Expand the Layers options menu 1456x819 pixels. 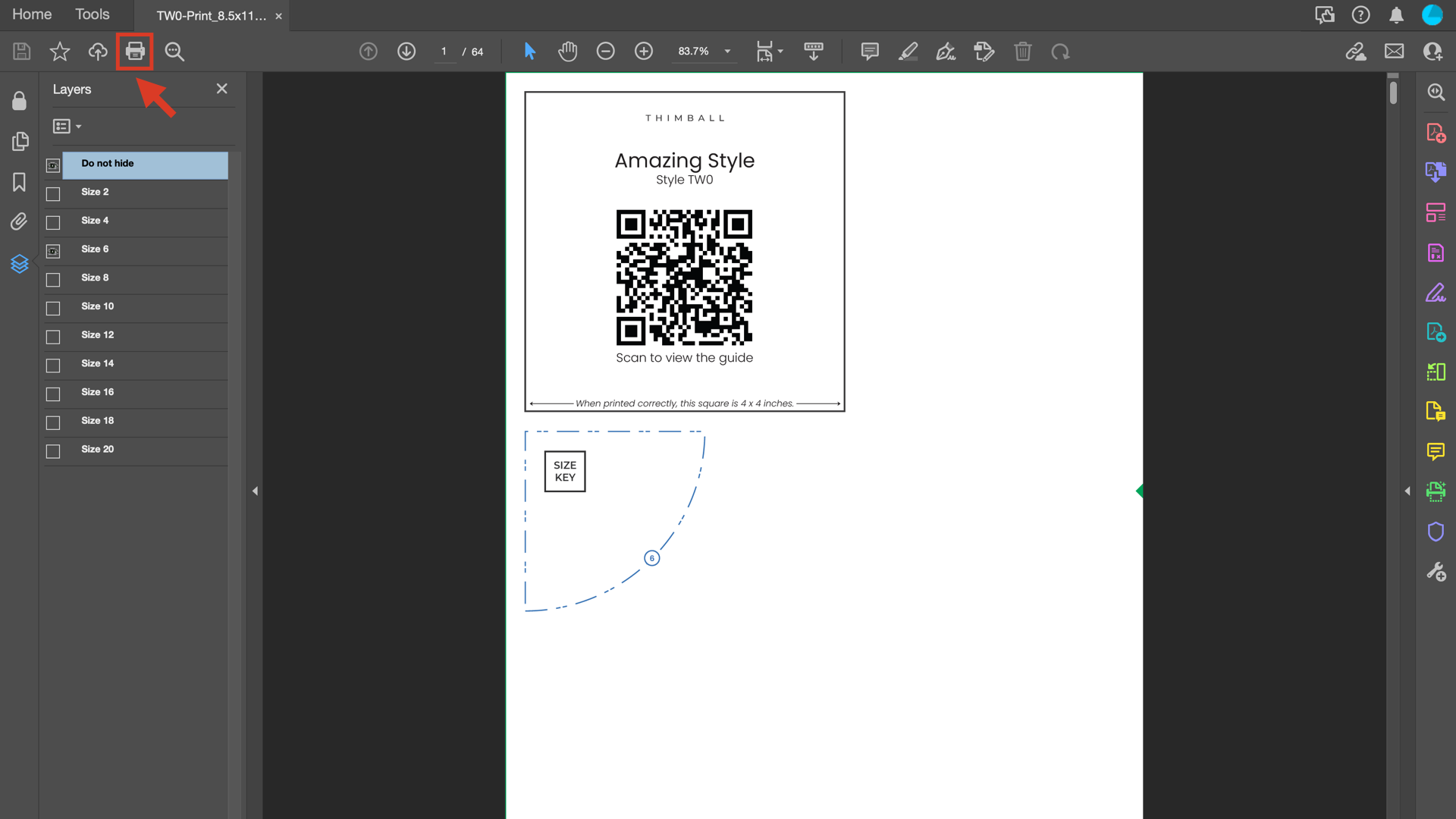click(67, 127)
